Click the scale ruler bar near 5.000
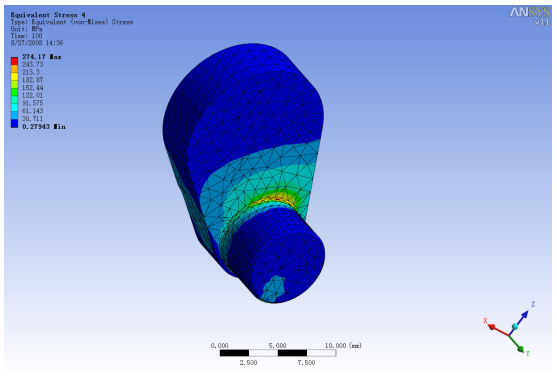Screen dimensions: 557x378 [x=278, y=353]
